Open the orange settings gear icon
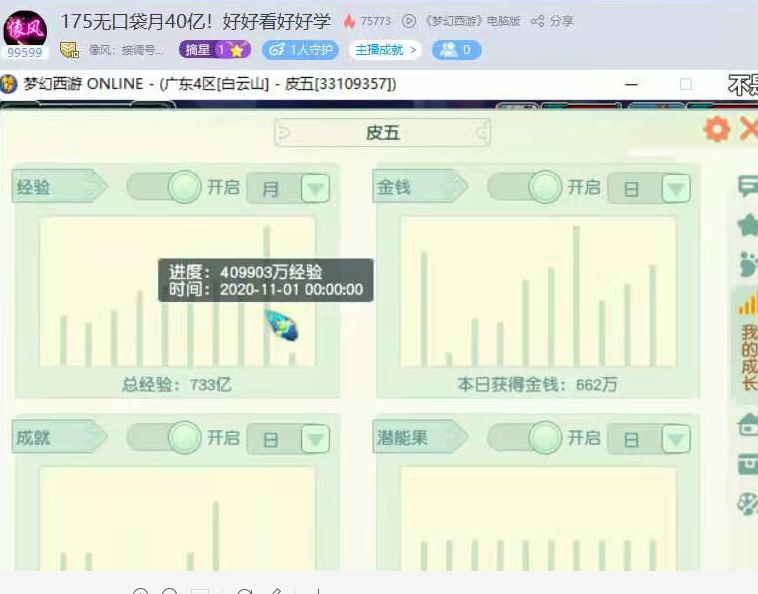 click(x=717, y=130)
